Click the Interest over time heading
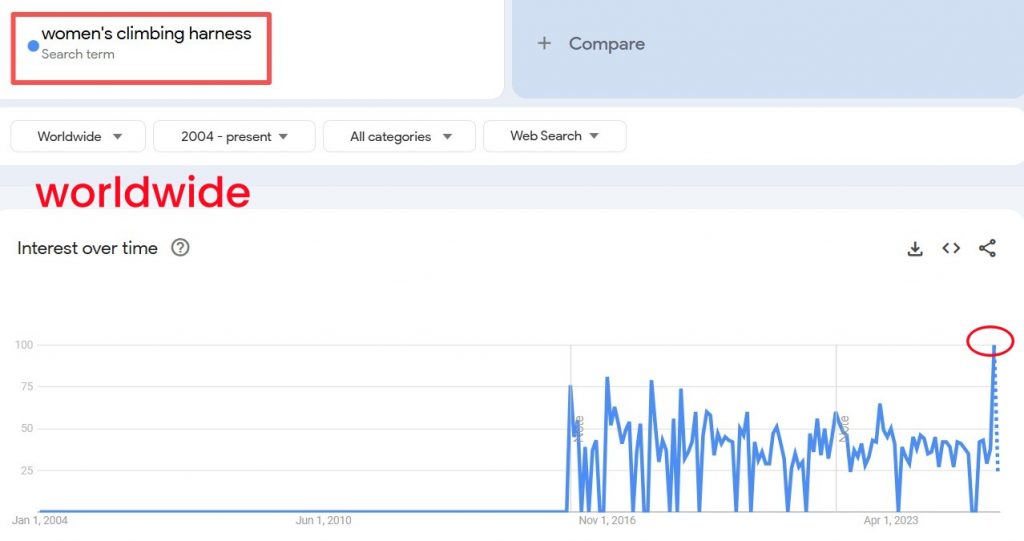Image resolution: width=1024 pixels, height=541 pixels. [87, 248]
